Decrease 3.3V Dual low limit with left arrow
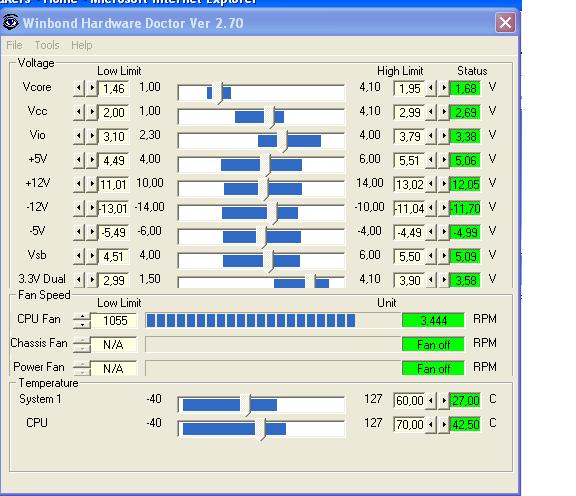This screenshot has height=496, width=576. (79, 280)
